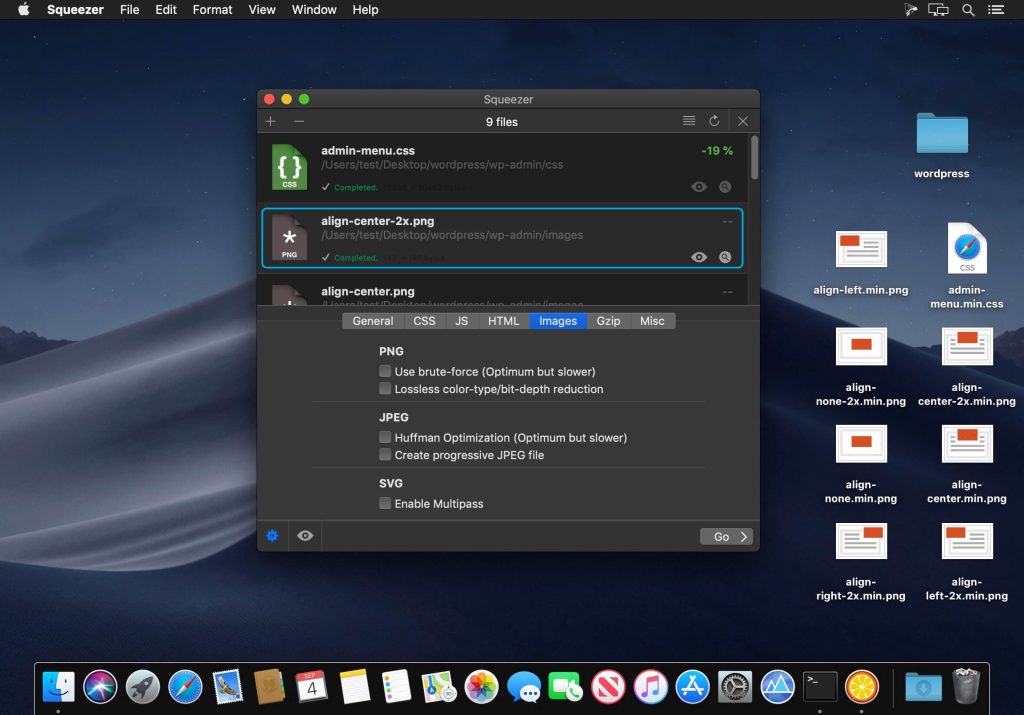The height and width of the screenshot is (715, 1024).
Task: Click the blue settings gear icon
Action: click(x=272, y=536)
